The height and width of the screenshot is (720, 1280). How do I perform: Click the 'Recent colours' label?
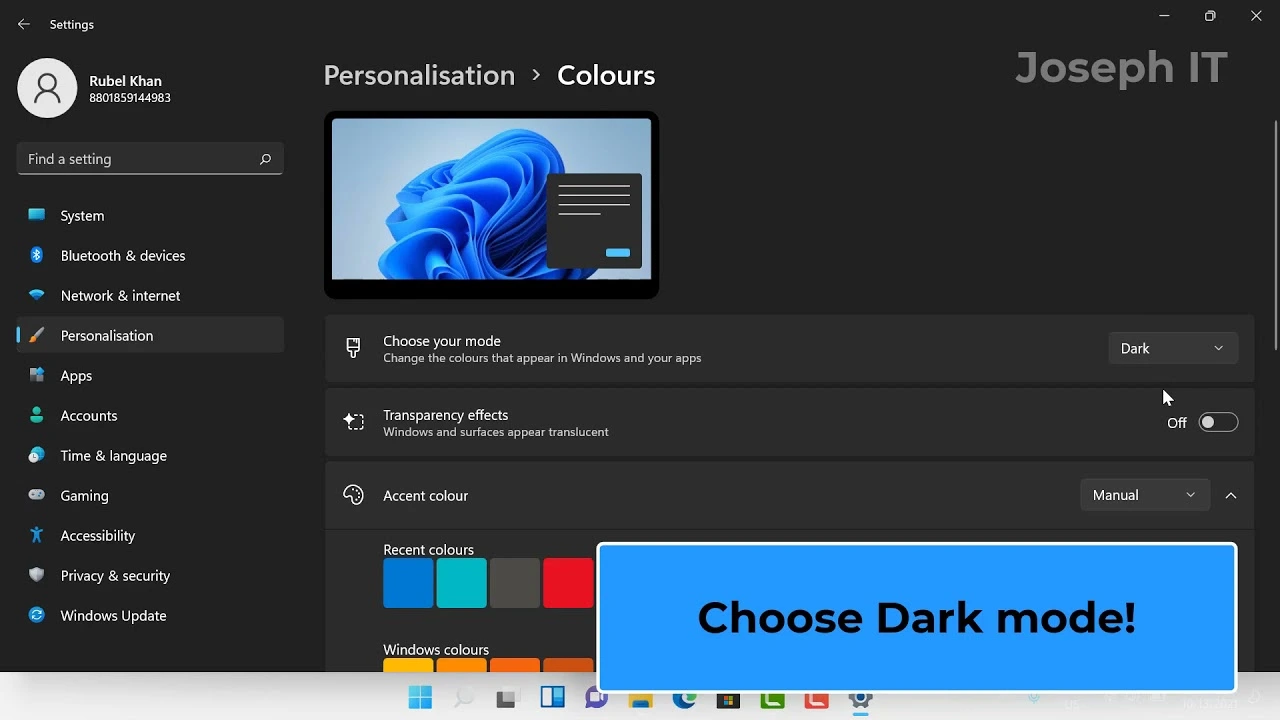428,550
